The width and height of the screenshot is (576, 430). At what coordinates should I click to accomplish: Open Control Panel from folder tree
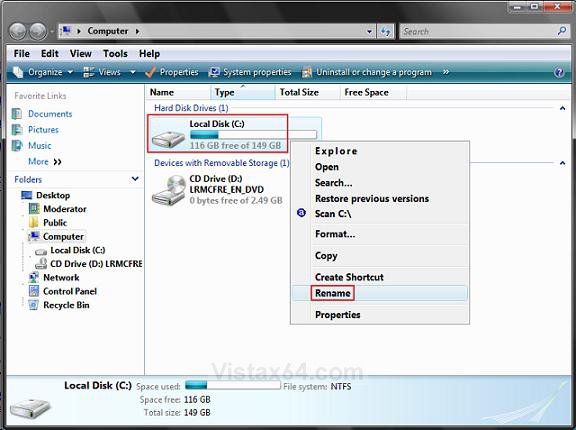[63, 291]
